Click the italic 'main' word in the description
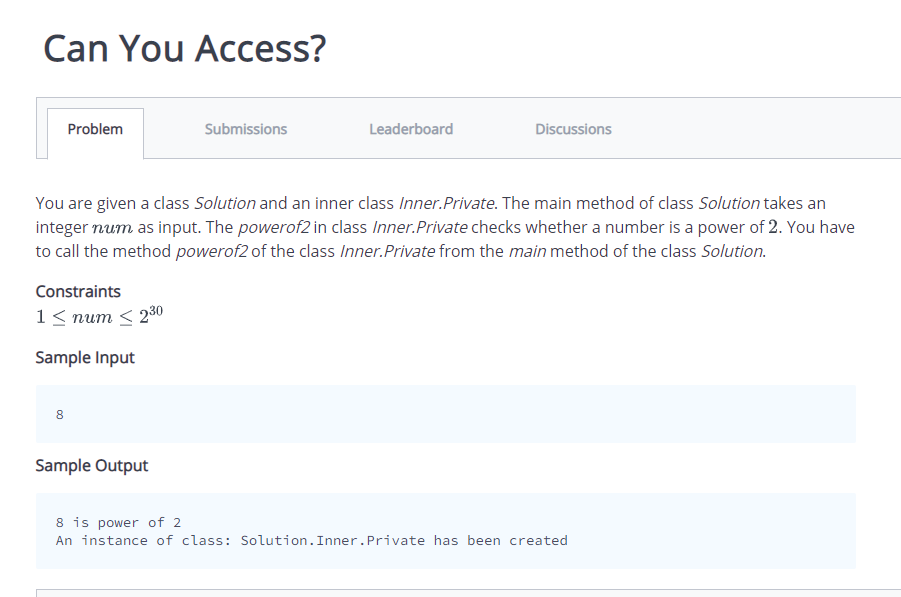This screenshot has width=901, height=597. tap(527, 252)
